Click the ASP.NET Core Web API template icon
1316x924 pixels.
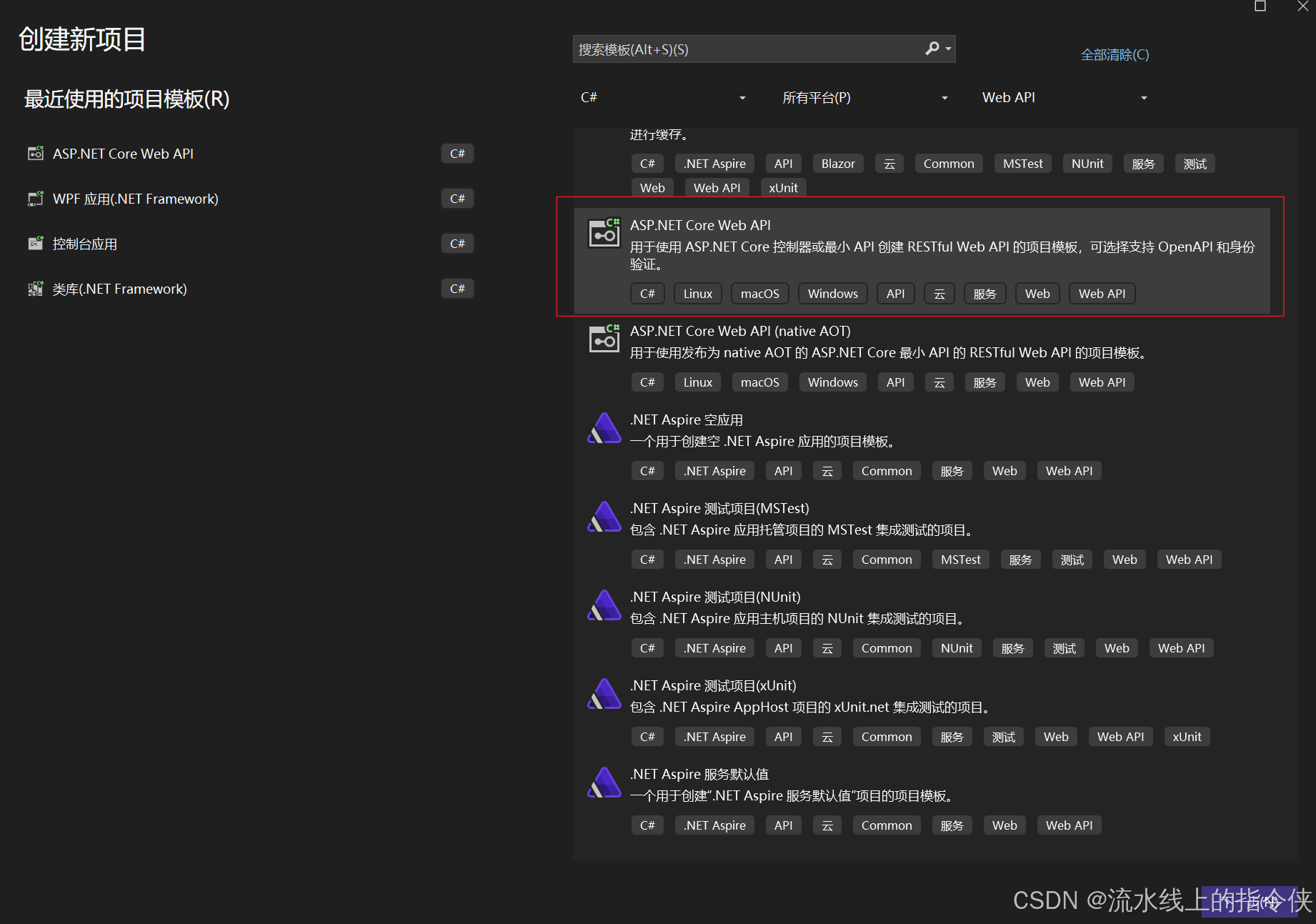604,233
